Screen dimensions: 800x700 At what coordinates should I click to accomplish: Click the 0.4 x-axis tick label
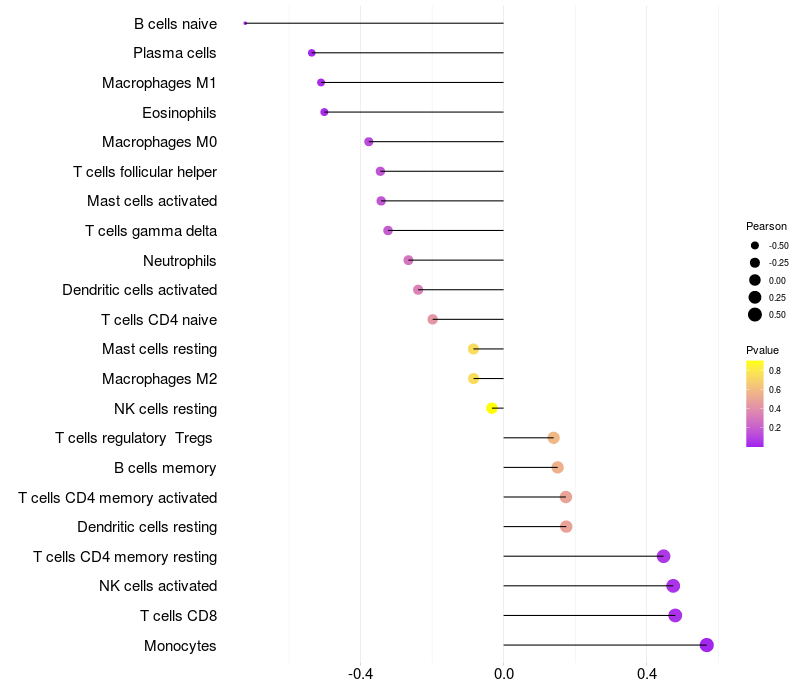tap(647, 674)
